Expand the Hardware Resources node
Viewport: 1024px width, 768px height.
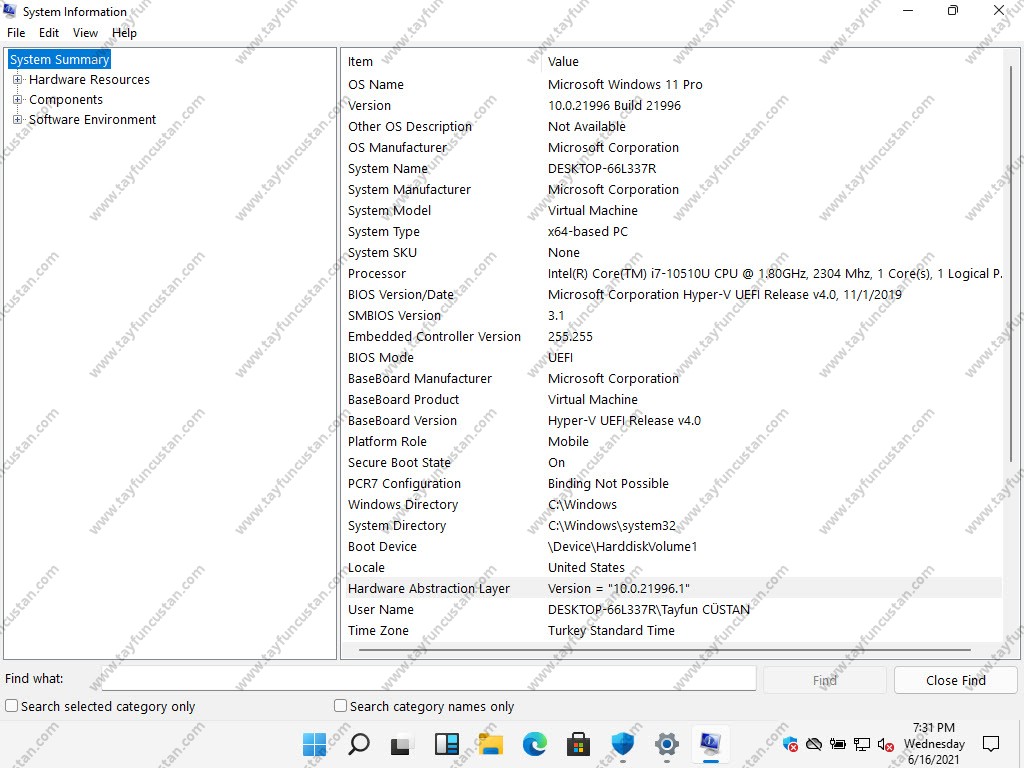(17, 80)
